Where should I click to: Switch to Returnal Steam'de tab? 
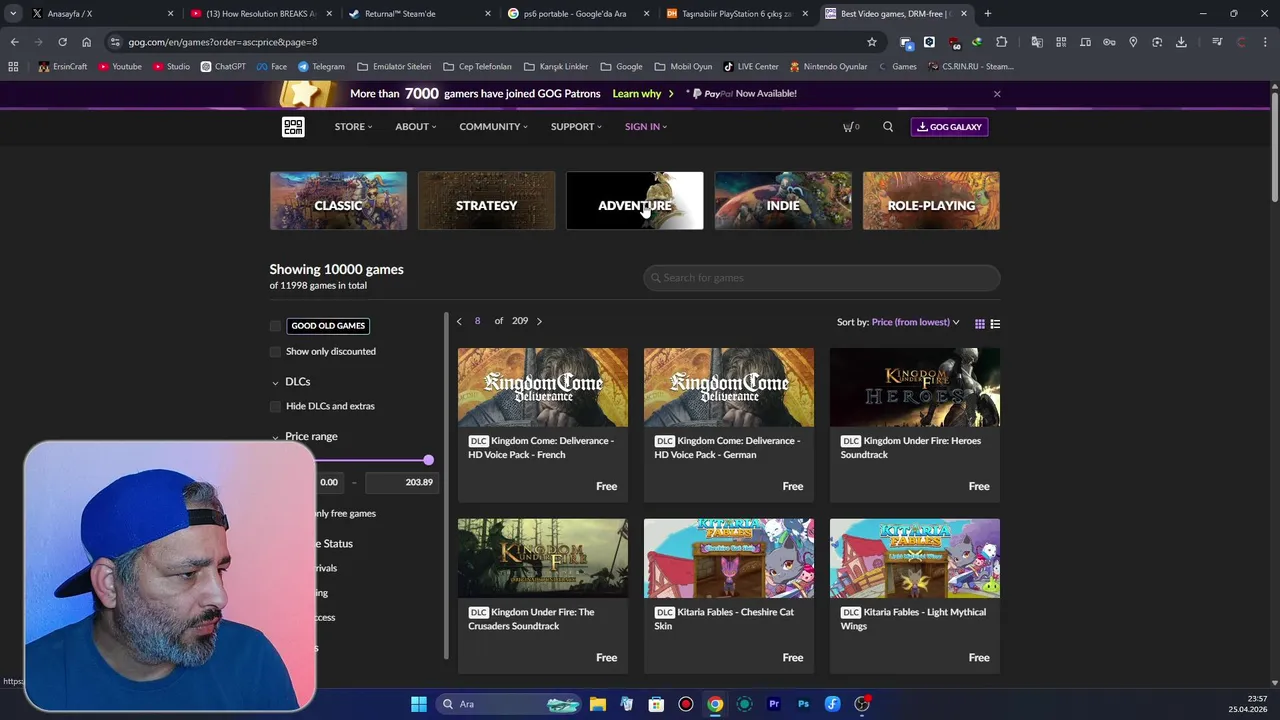pyautogui.click(x=420, y=14)
